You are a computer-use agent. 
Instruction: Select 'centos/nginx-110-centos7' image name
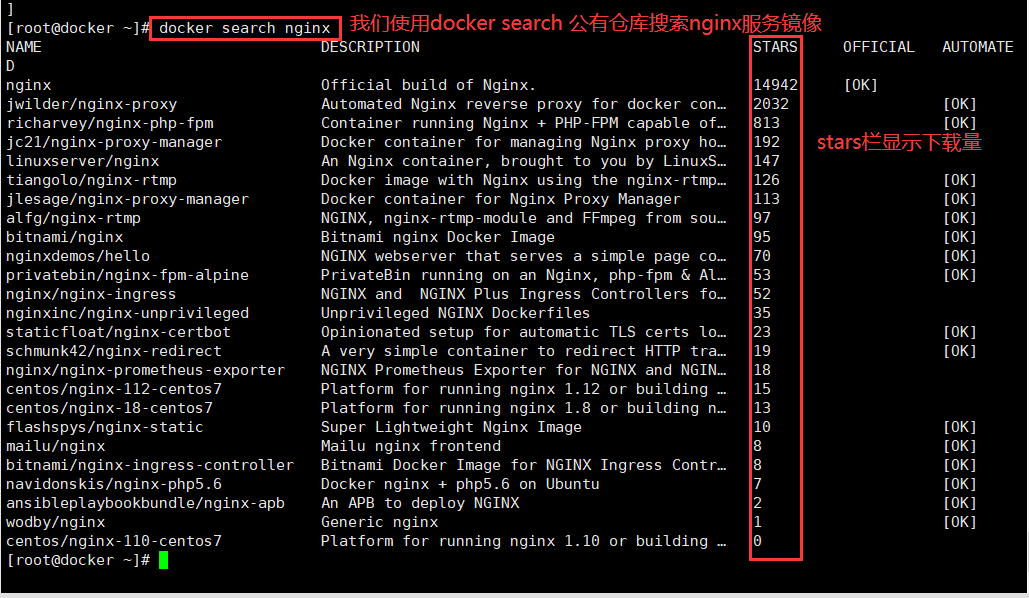114,542
